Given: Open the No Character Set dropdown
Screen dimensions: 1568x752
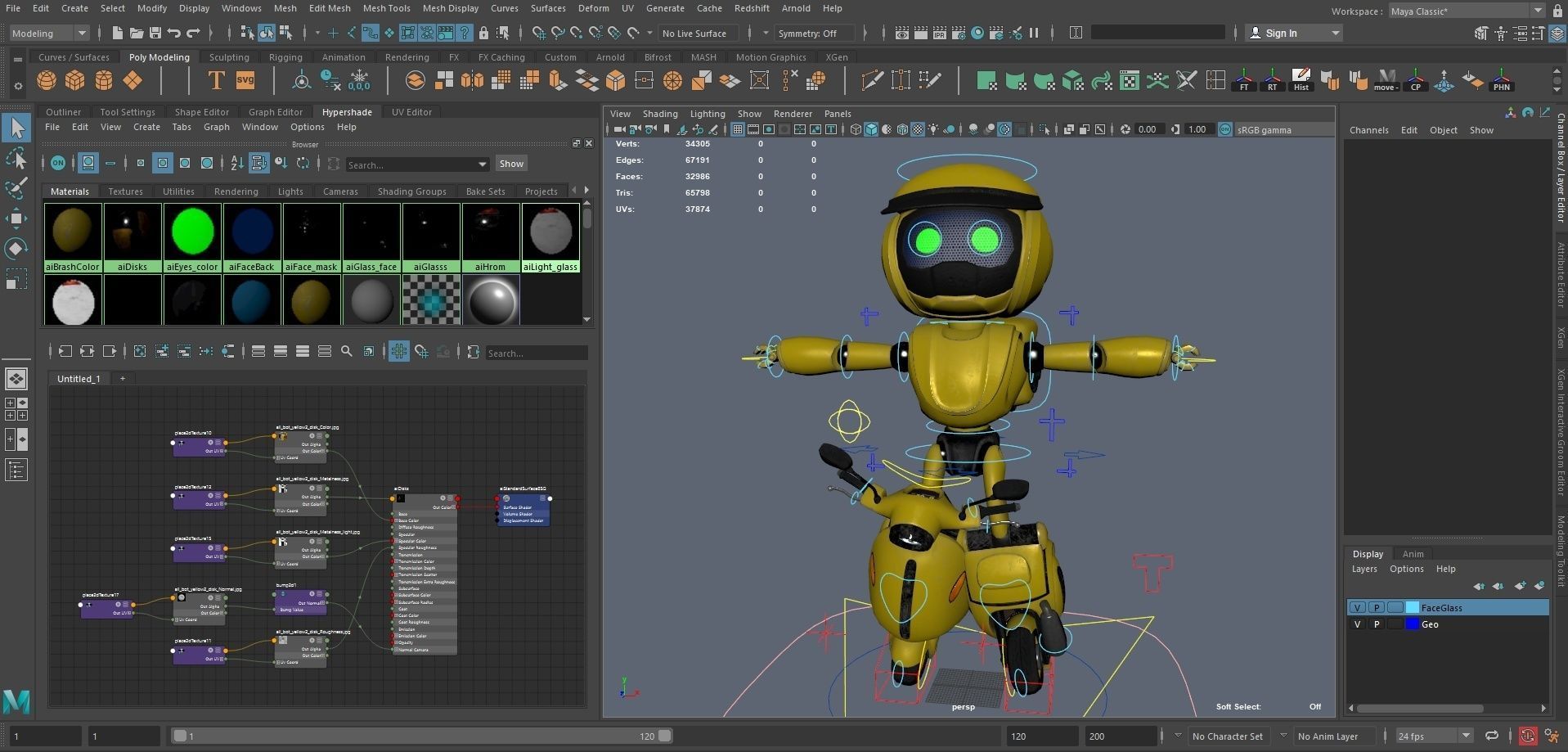Looking at the screenshot, I should [1228, 736].
